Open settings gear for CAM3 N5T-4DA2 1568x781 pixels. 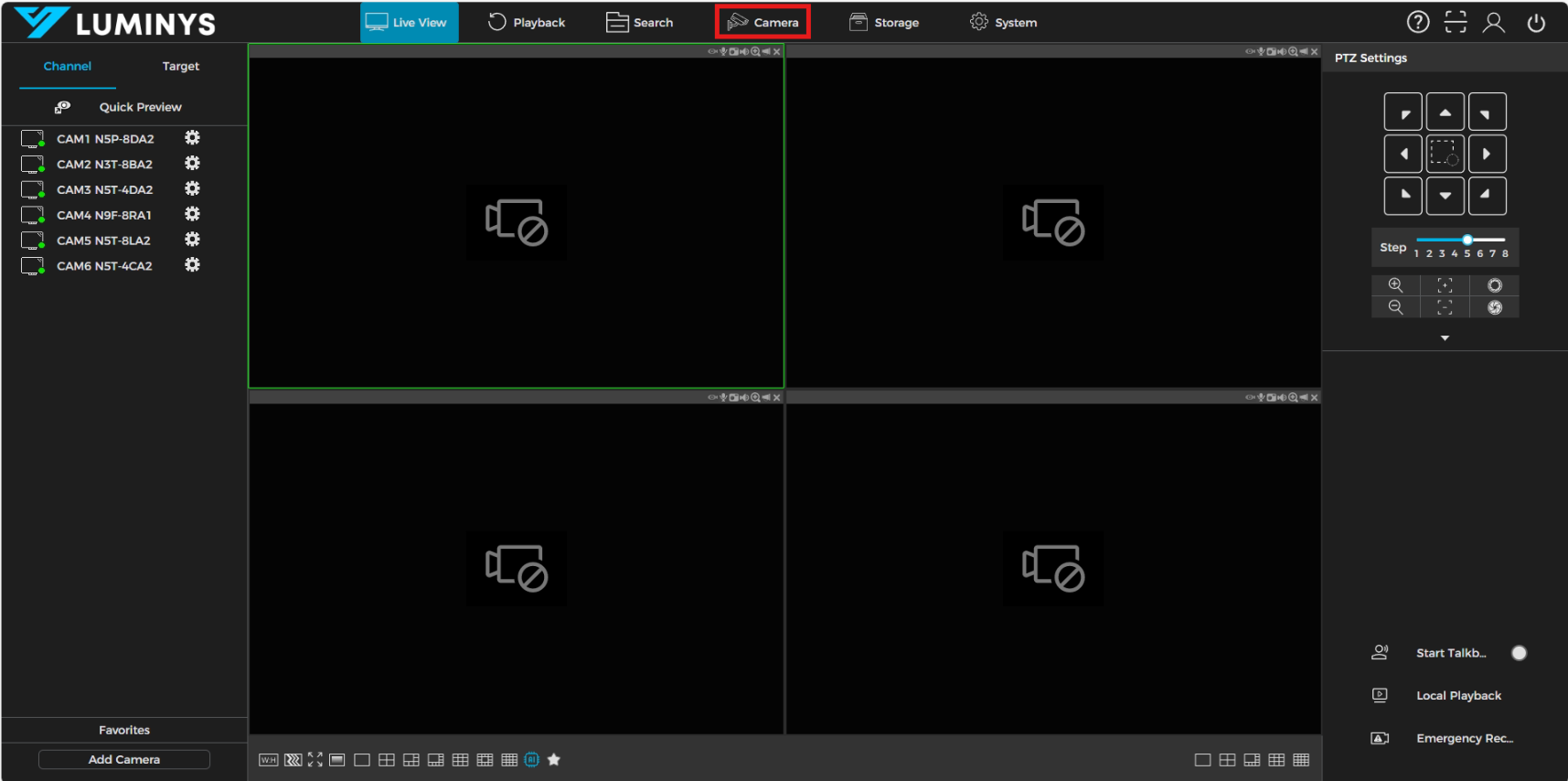pos(192,189)
